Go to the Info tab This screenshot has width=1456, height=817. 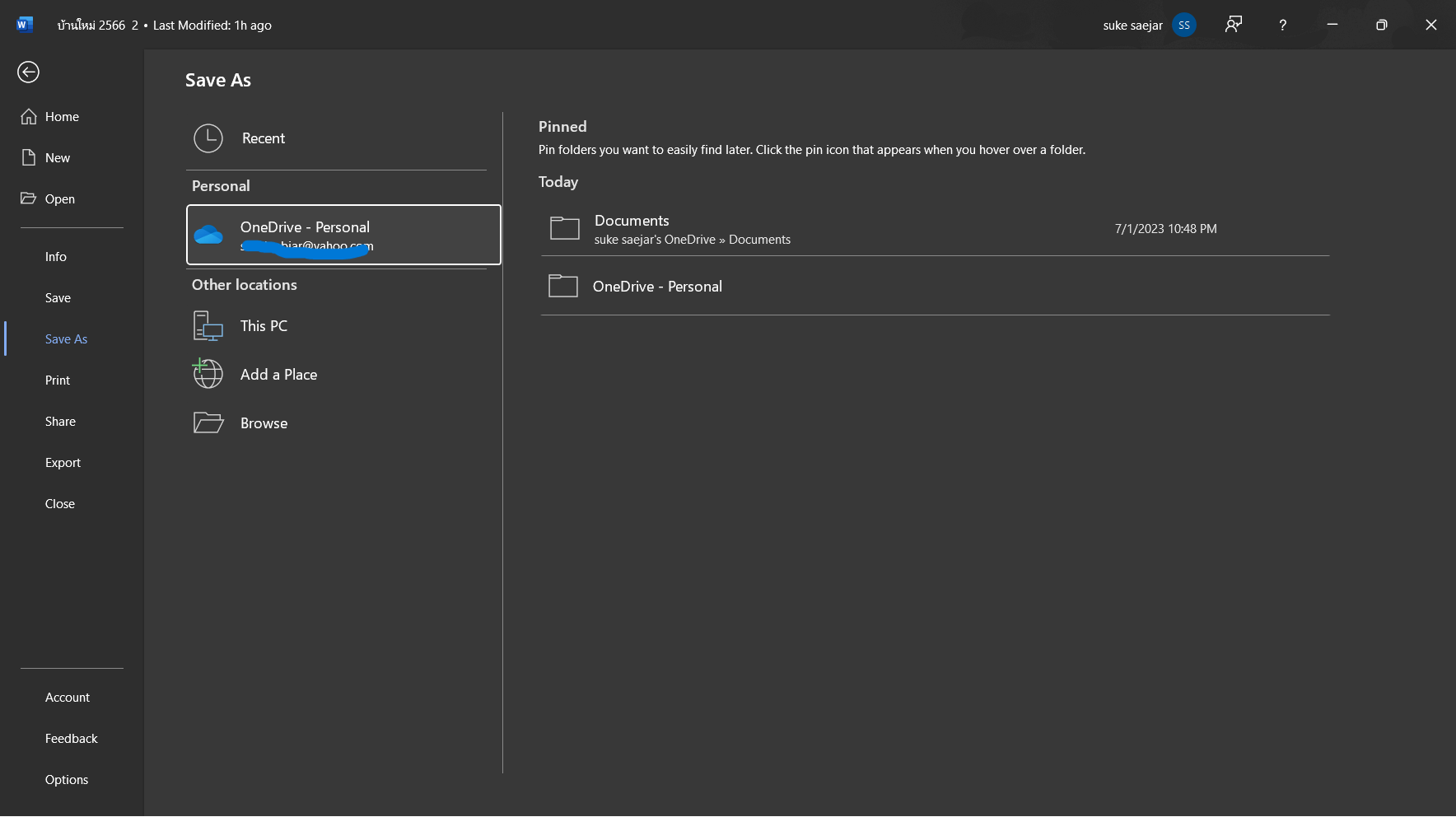[56, 257]
